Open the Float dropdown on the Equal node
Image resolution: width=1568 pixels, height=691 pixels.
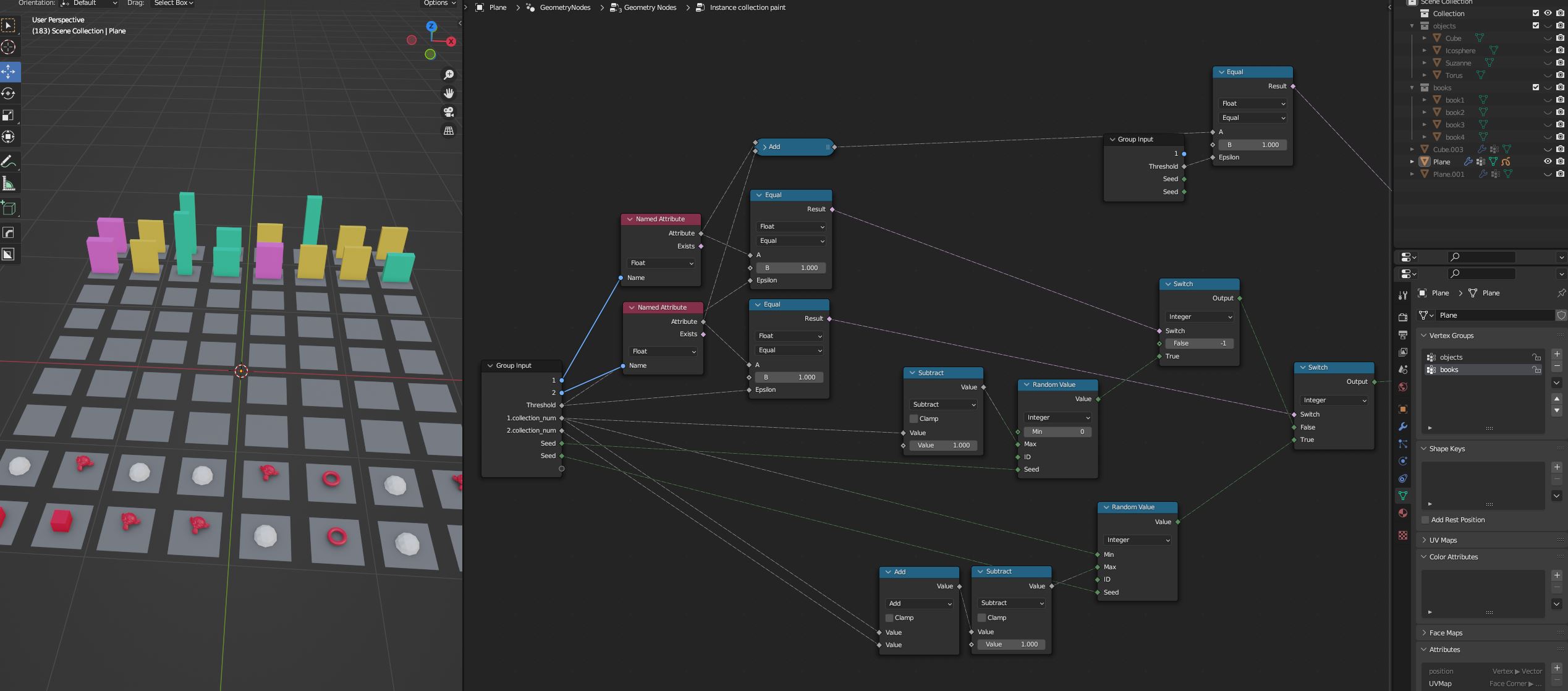[x=791, y=226]
